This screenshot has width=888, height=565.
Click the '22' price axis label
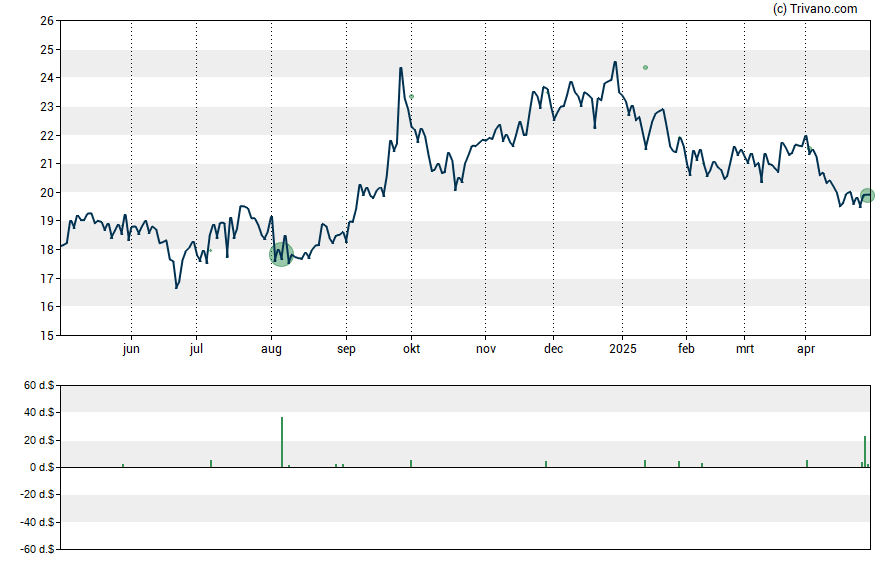coord(47,136)
